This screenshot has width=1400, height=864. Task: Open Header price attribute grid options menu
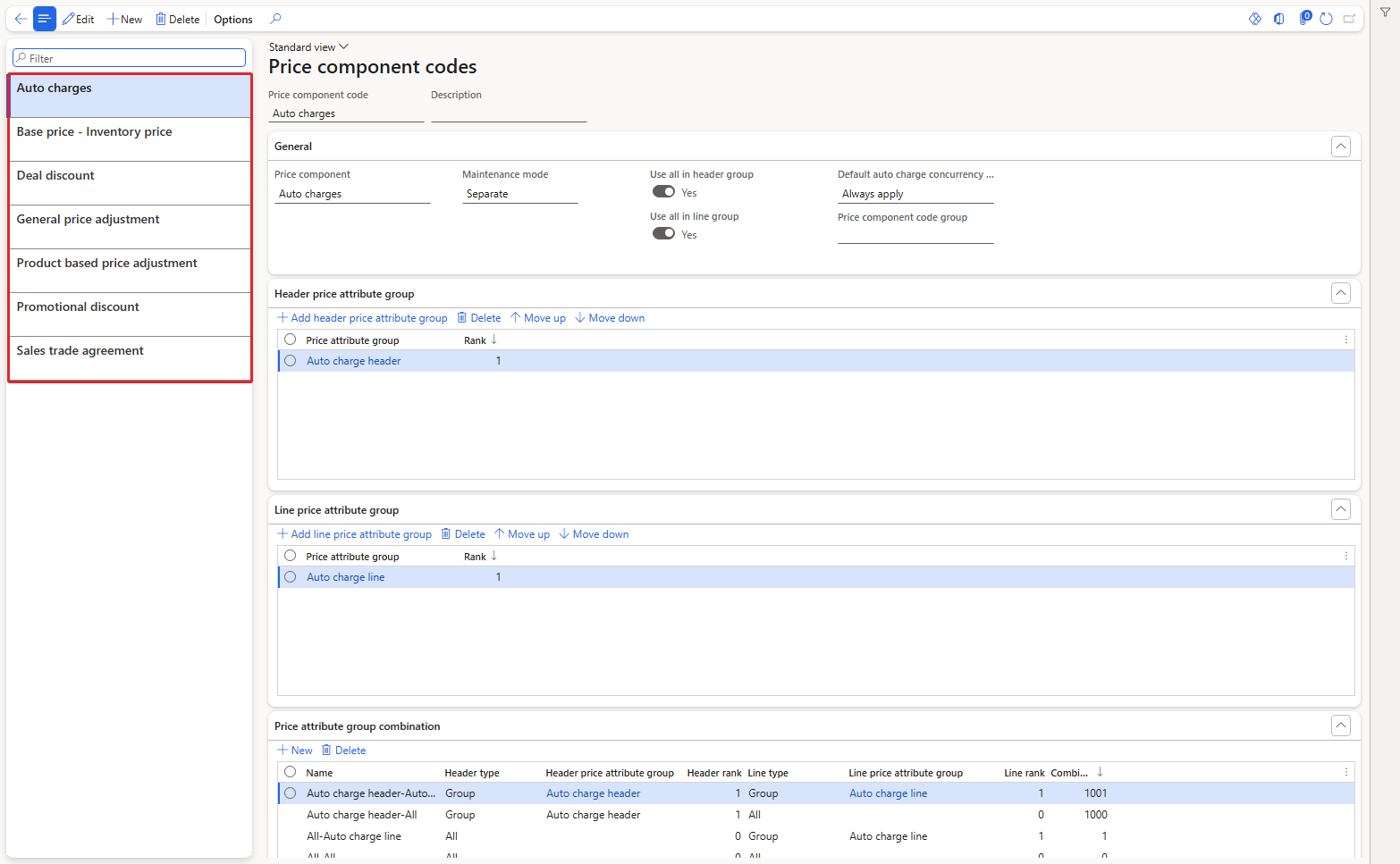[1346, 340]
